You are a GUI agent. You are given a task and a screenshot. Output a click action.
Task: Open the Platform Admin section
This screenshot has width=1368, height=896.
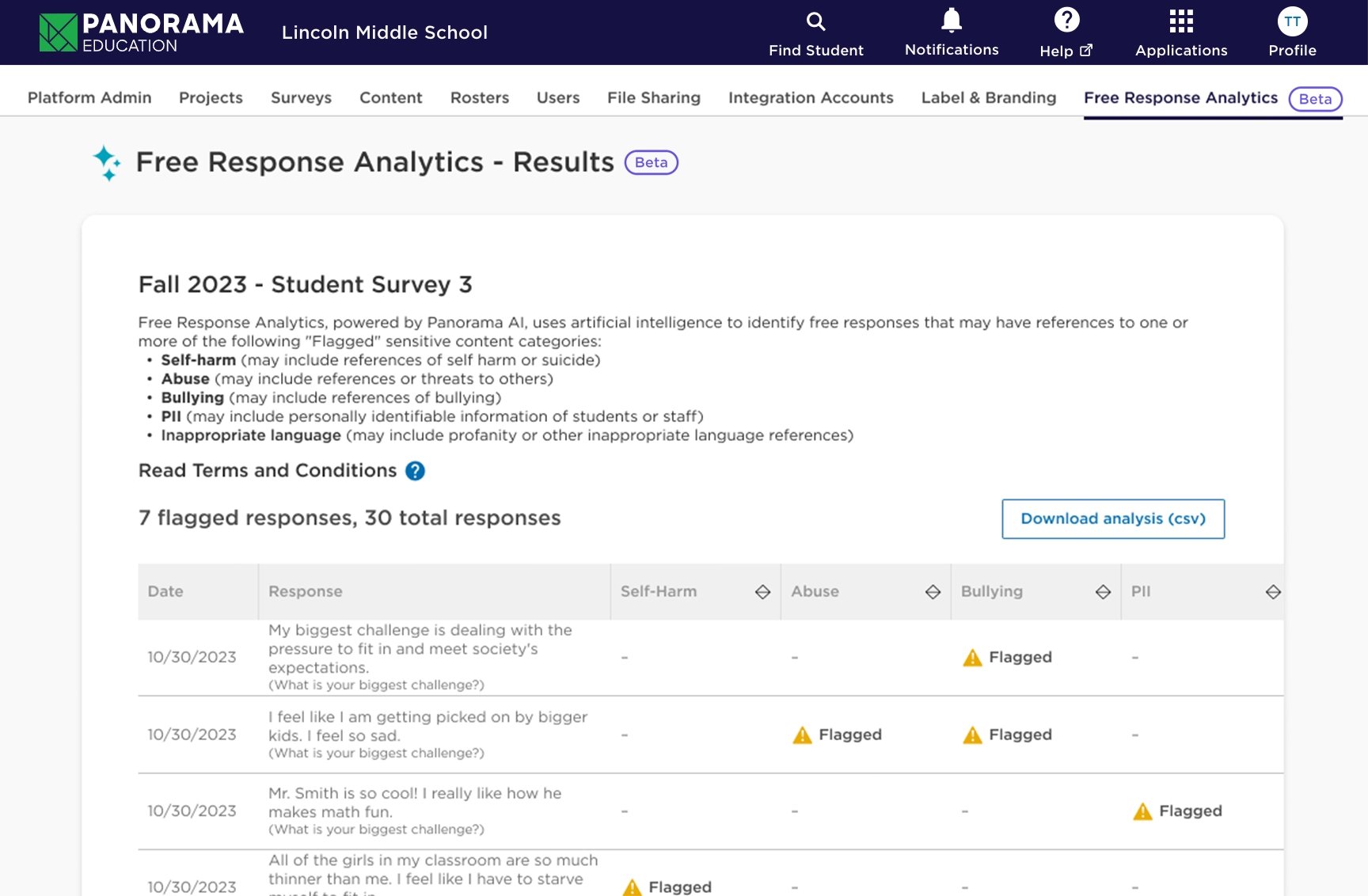pos(89,97)
